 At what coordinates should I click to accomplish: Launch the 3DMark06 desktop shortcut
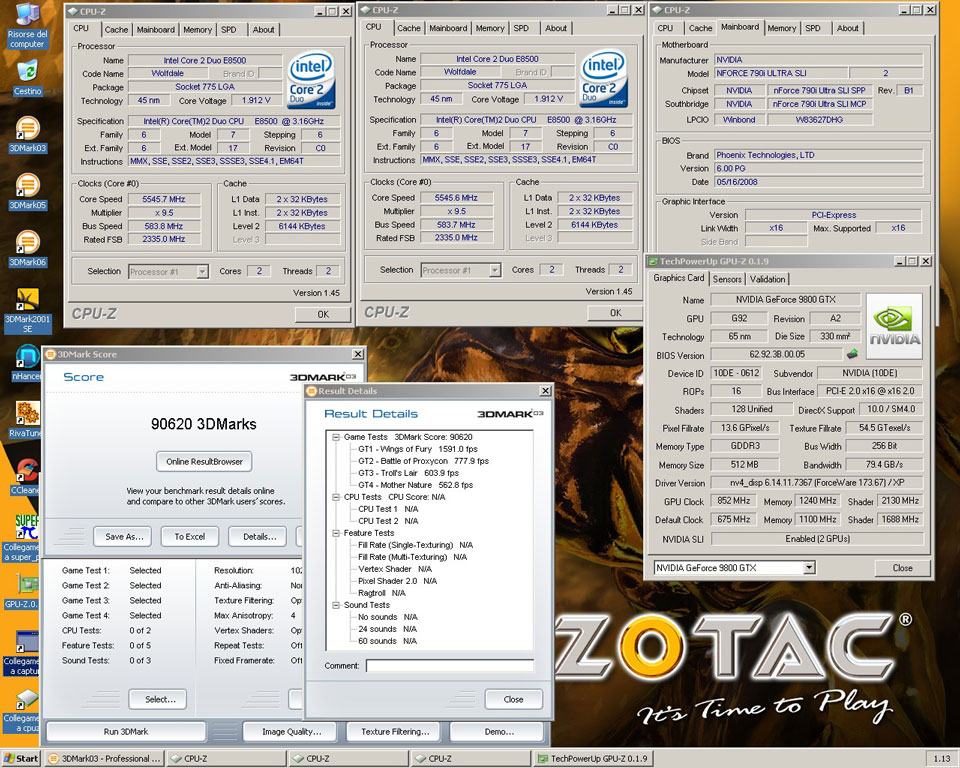pos(28,248)
